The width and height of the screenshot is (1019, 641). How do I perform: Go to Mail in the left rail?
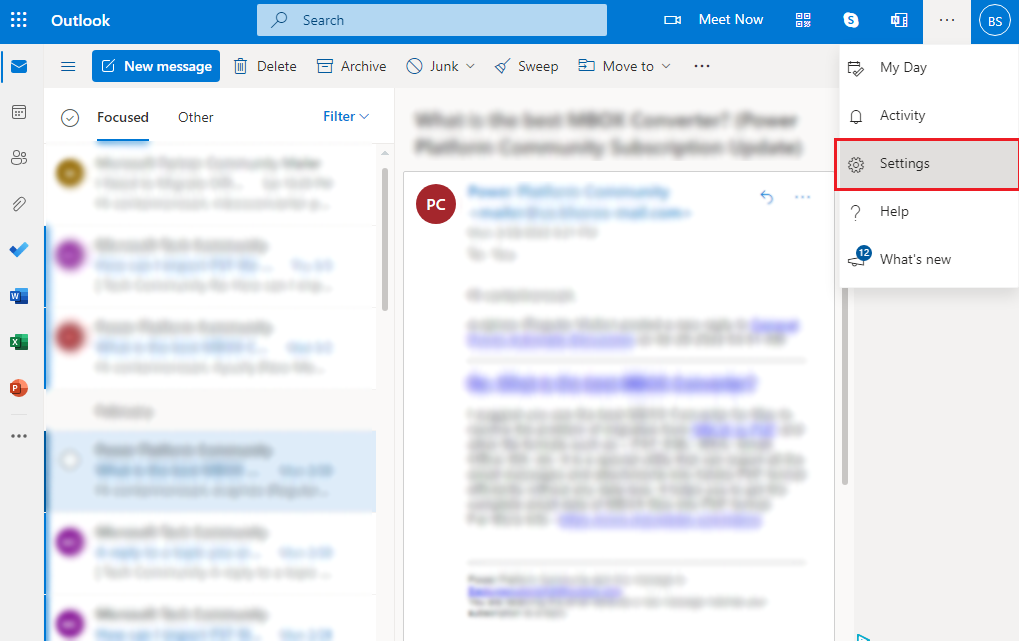[x=19, y=66]
